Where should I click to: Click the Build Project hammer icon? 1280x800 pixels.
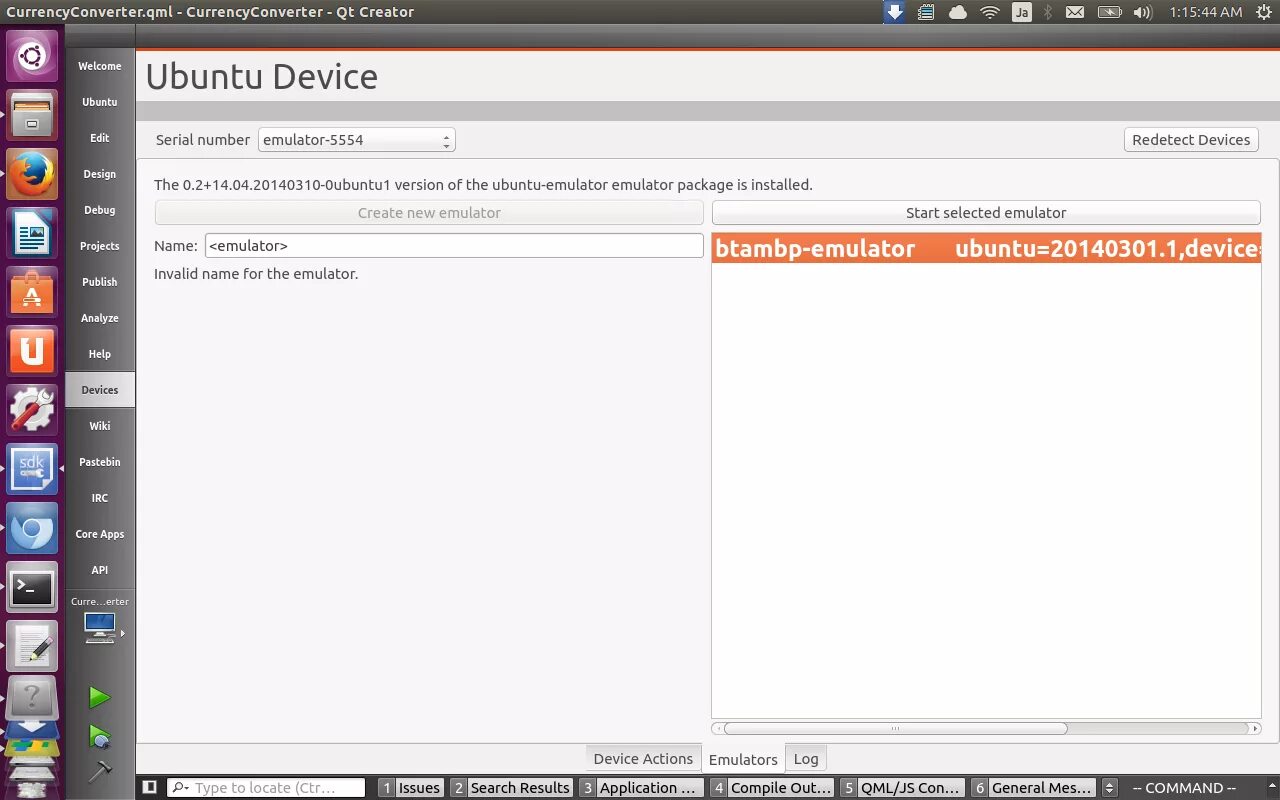(99, 772)
